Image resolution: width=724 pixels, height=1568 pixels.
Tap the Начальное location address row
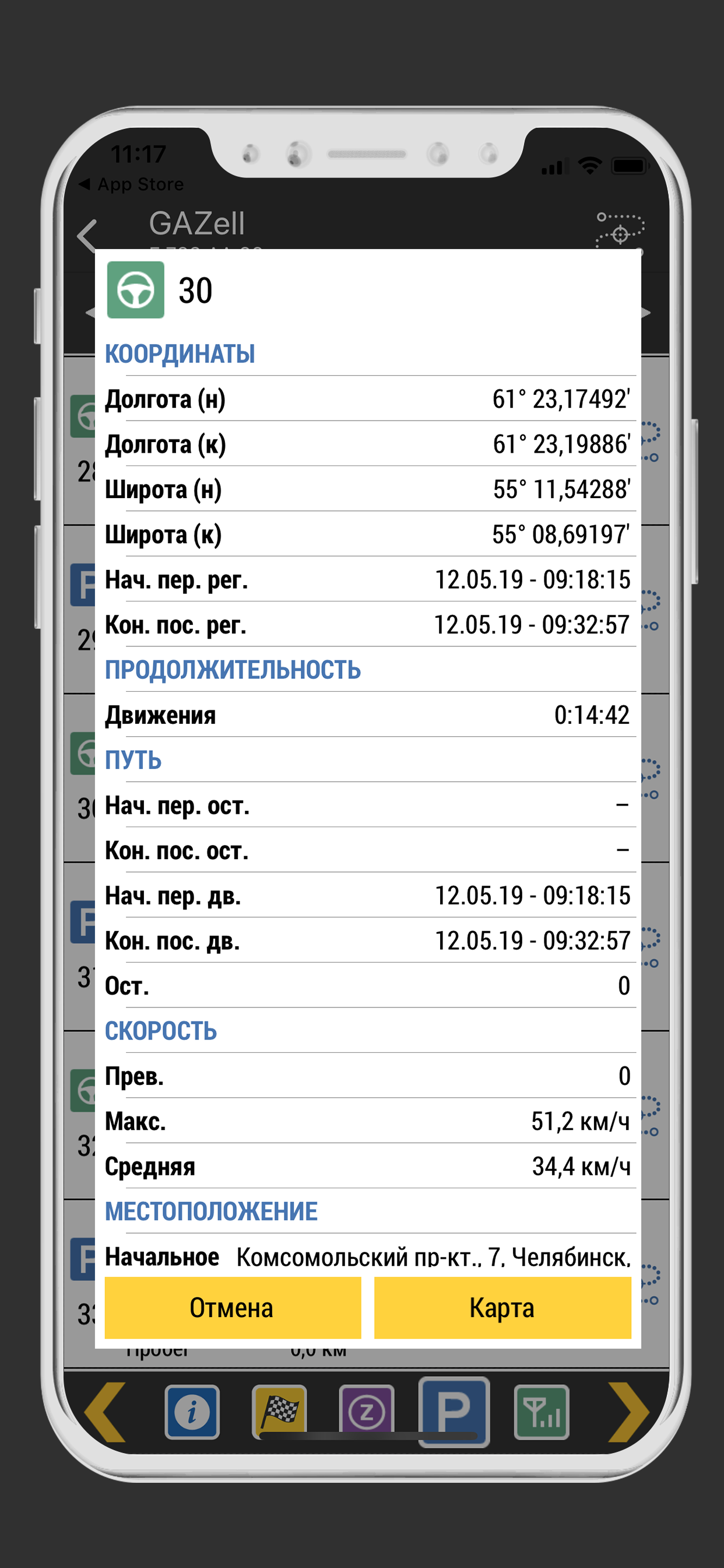pos(367,1256)
